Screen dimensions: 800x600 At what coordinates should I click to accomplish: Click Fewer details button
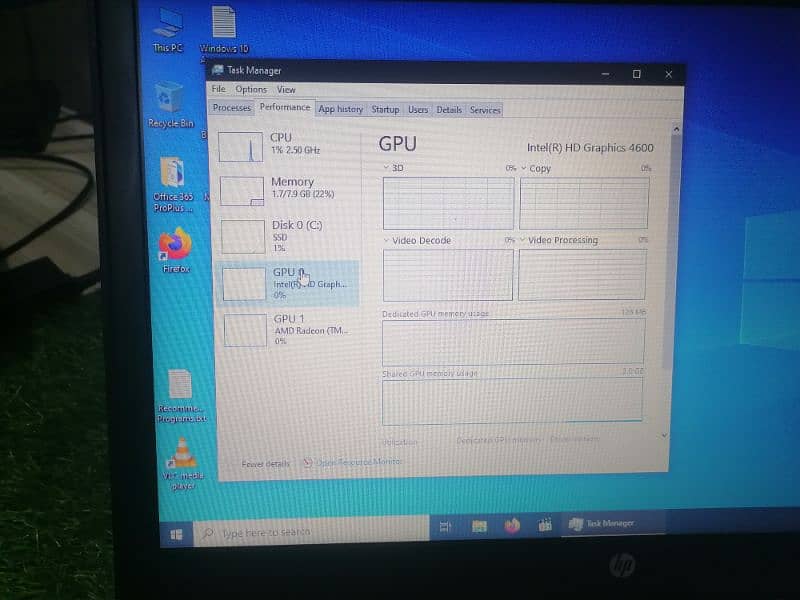coord(265,464)
